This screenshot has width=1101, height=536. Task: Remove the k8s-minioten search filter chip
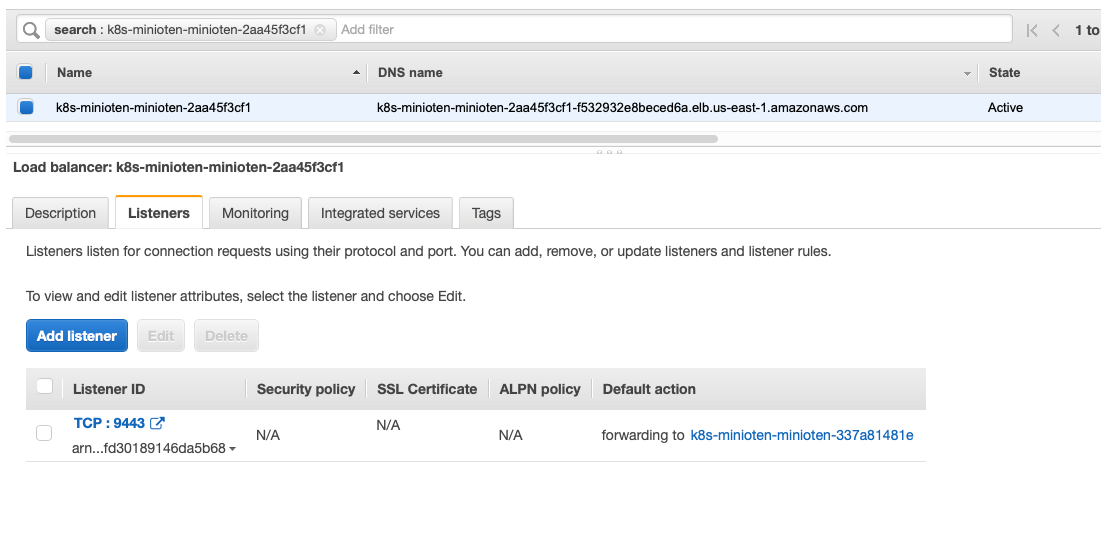[x=320, y=30]
